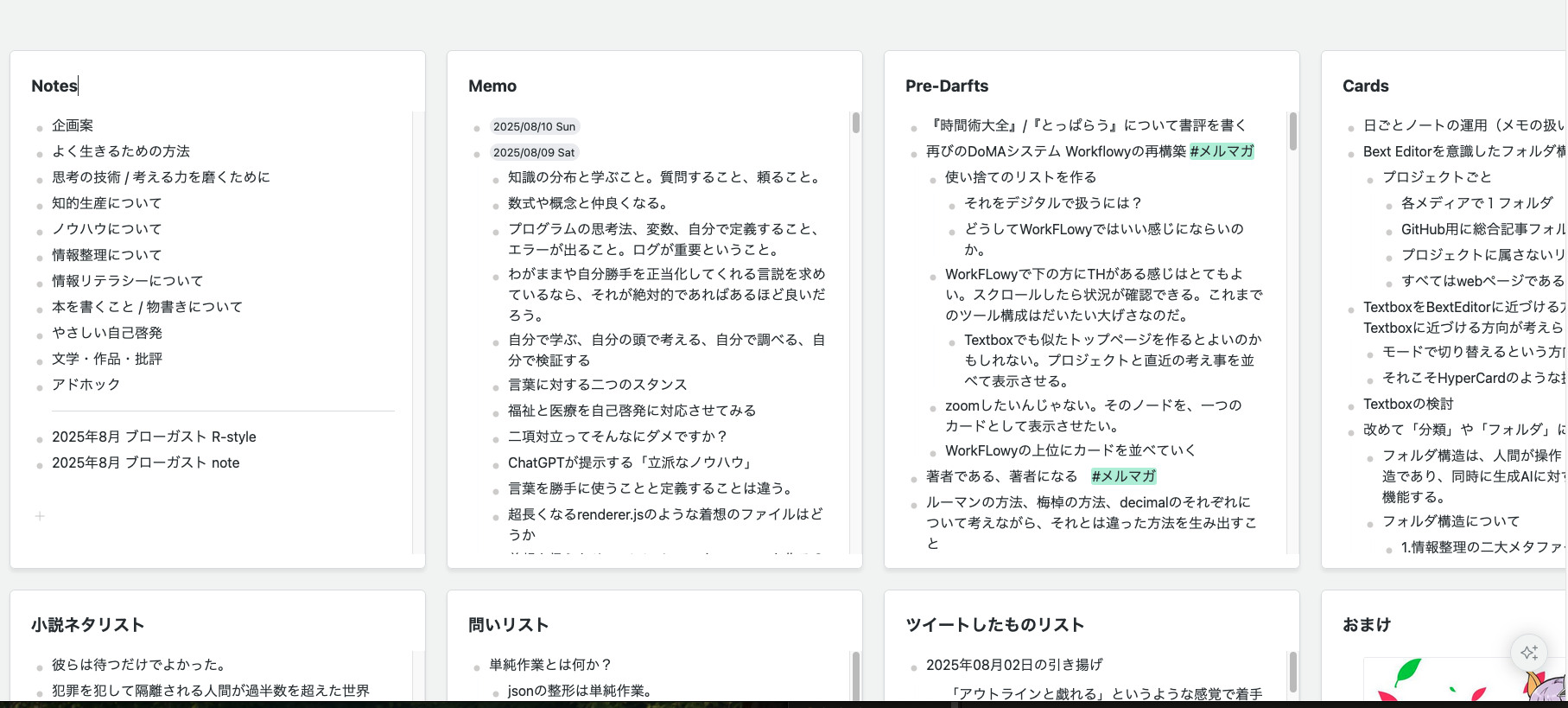1568x708 pixels.
Task: Select 情報整理について
Action: click(x=107, y=255)
